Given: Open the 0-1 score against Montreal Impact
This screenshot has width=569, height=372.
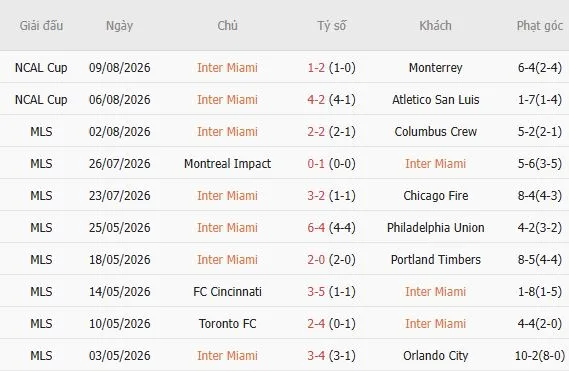Looking at the screenshot, I should click(x=316, y=163).
